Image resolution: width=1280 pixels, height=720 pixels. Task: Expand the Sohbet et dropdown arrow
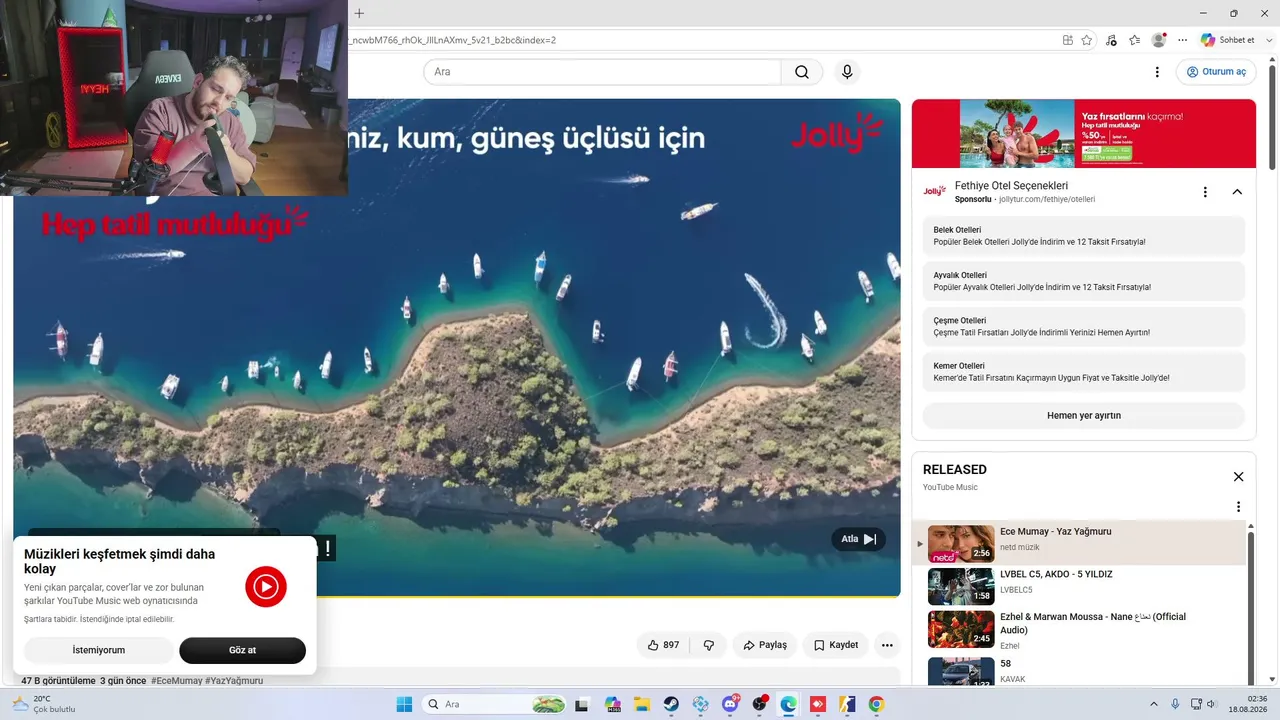coord(1268,40)
